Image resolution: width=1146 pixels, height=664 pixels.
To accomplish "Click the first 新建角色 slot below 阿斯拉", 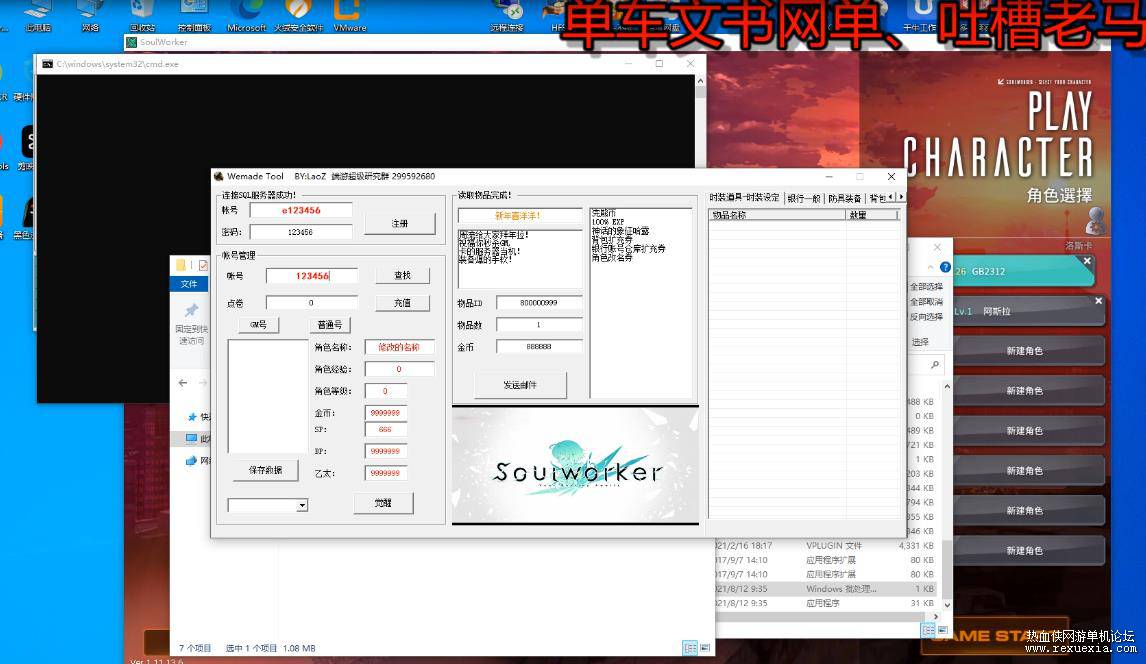I will [1028, 351].
